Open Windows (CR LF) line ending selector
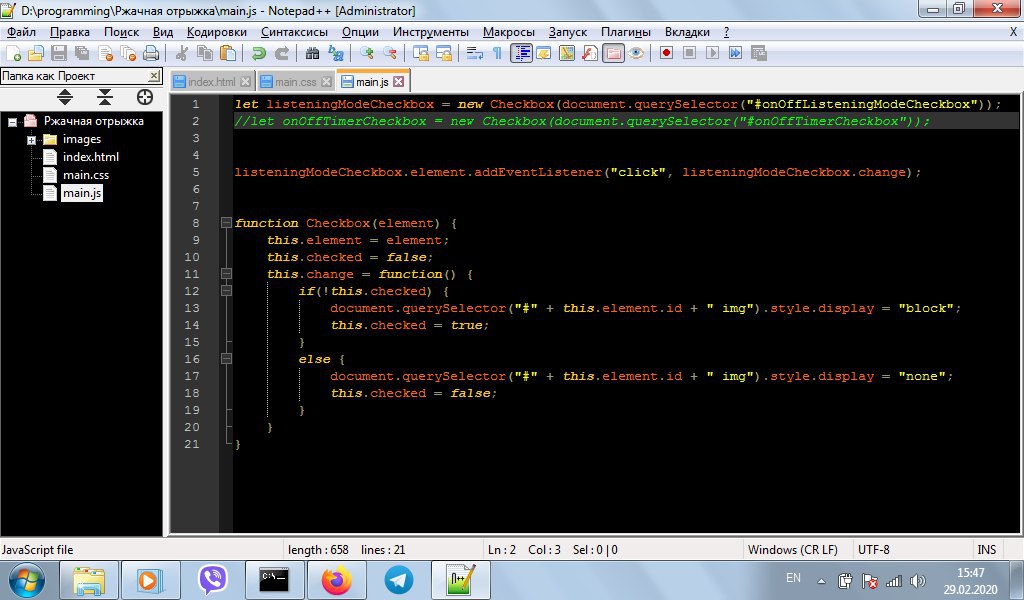Viewport: 1024px width, 600px height. coord(792,550)
